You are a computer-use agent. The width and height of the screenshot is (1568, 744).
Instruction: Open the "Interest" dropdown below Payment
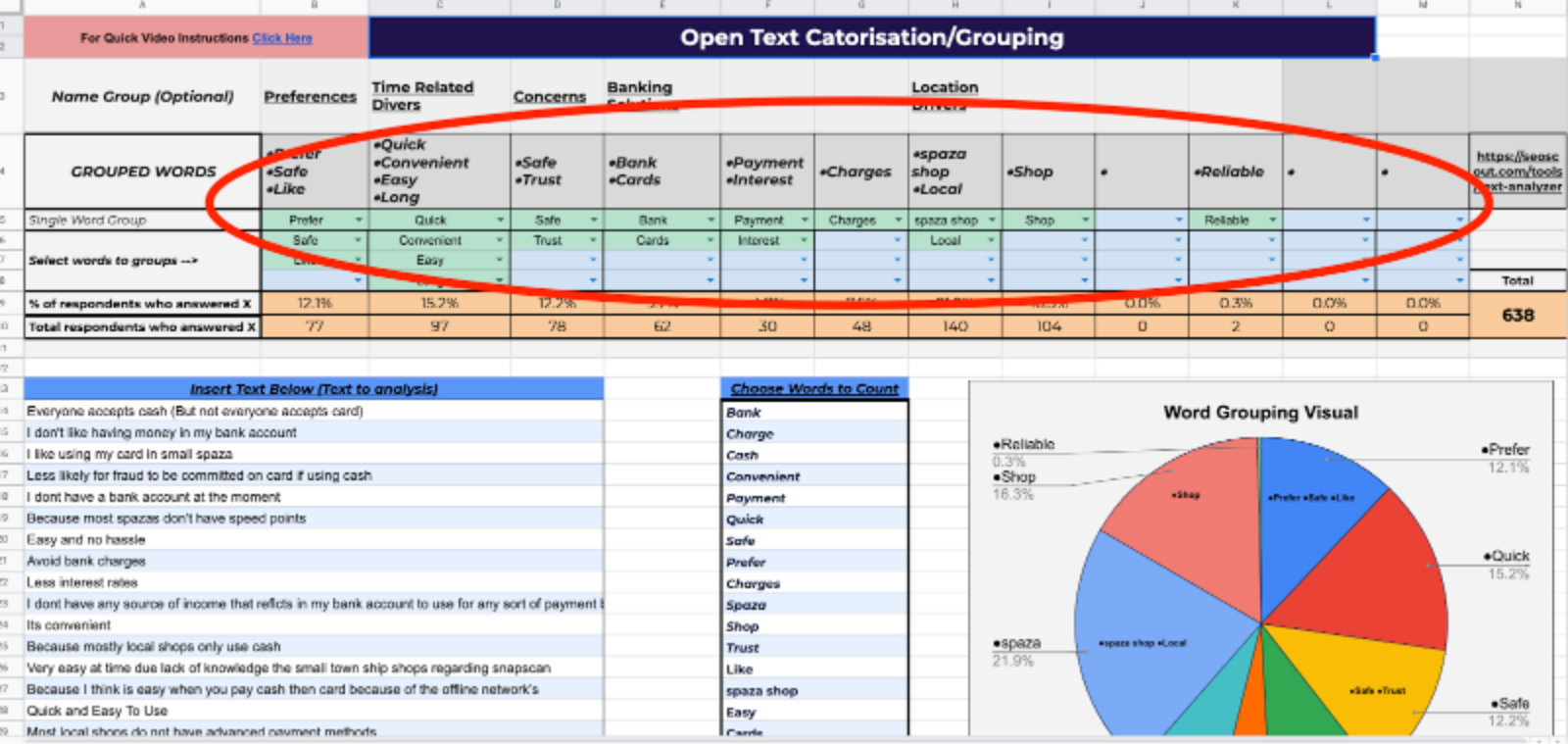[x=767, y=240]
